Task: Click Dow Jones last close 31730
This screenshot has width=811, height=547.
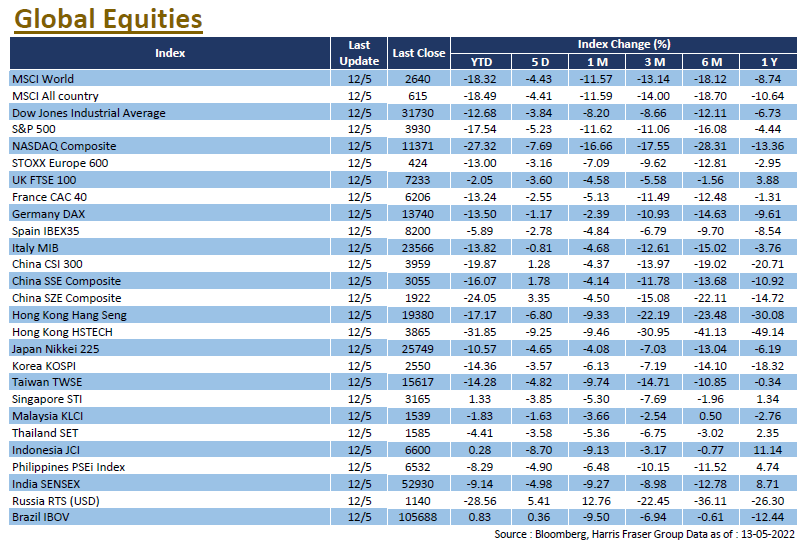Action: (417, 113)
